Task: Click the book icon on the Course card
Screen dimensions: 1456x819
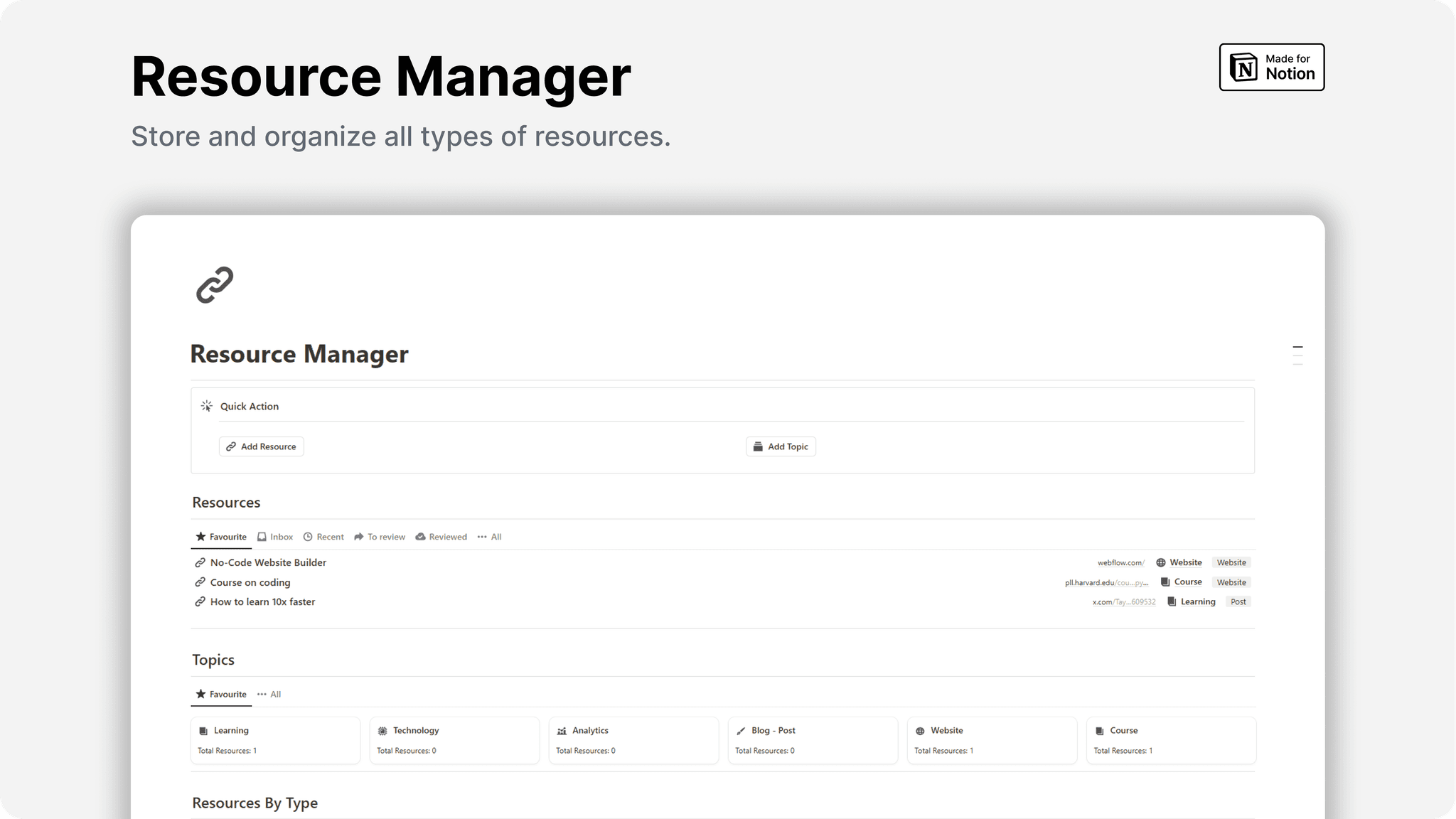Action: 1100,730
